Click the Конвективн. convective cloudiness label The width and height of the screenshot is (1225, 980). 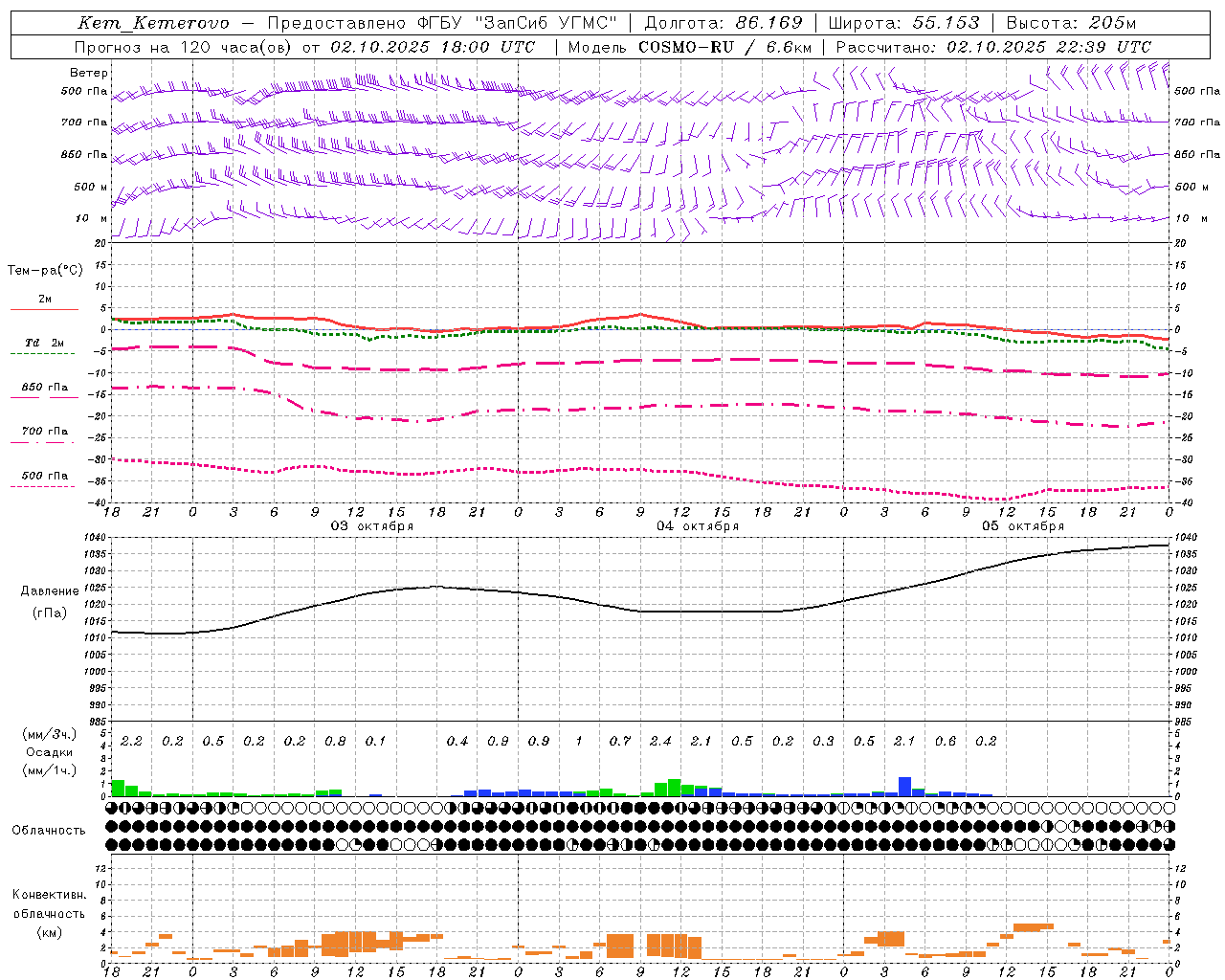tap(50, 895)
